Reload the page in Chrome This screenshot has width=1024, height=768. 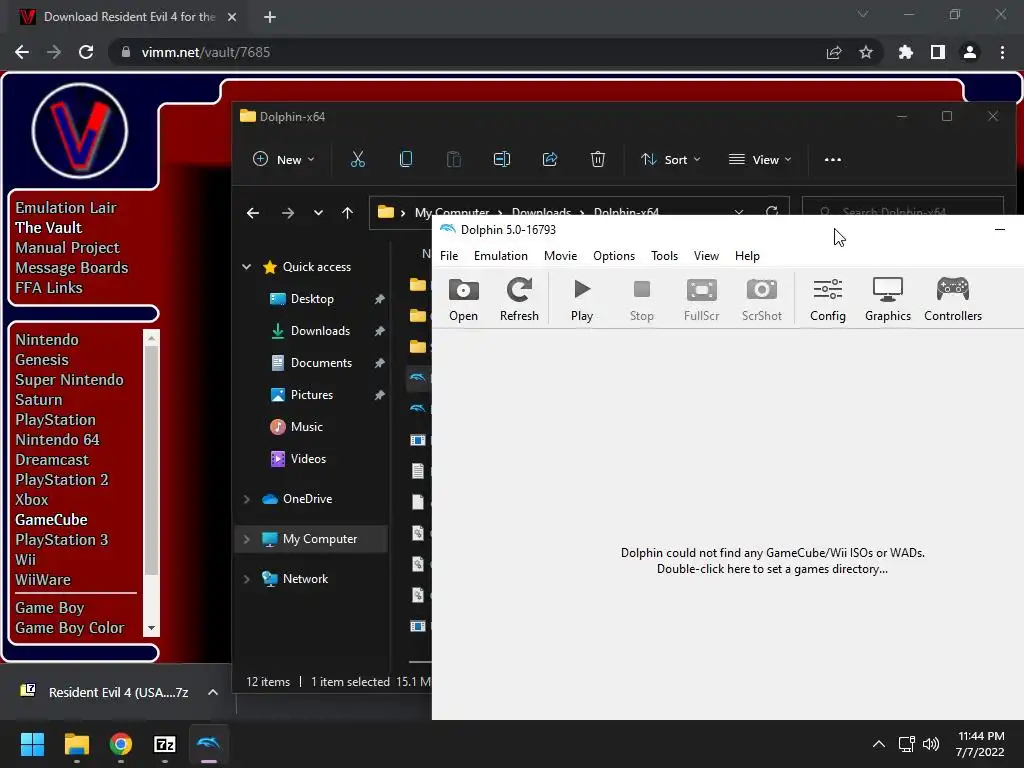pos(86,52)
